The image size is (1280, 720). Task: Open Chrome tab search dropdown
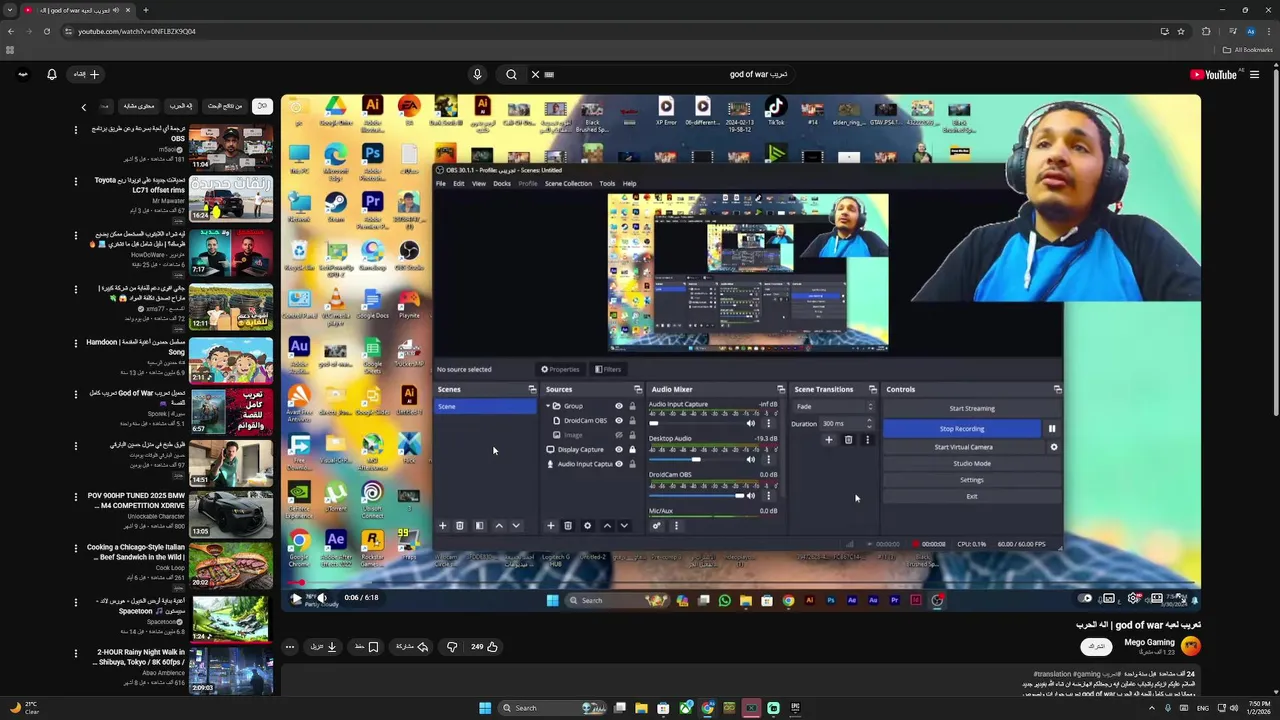click(10, 10)
